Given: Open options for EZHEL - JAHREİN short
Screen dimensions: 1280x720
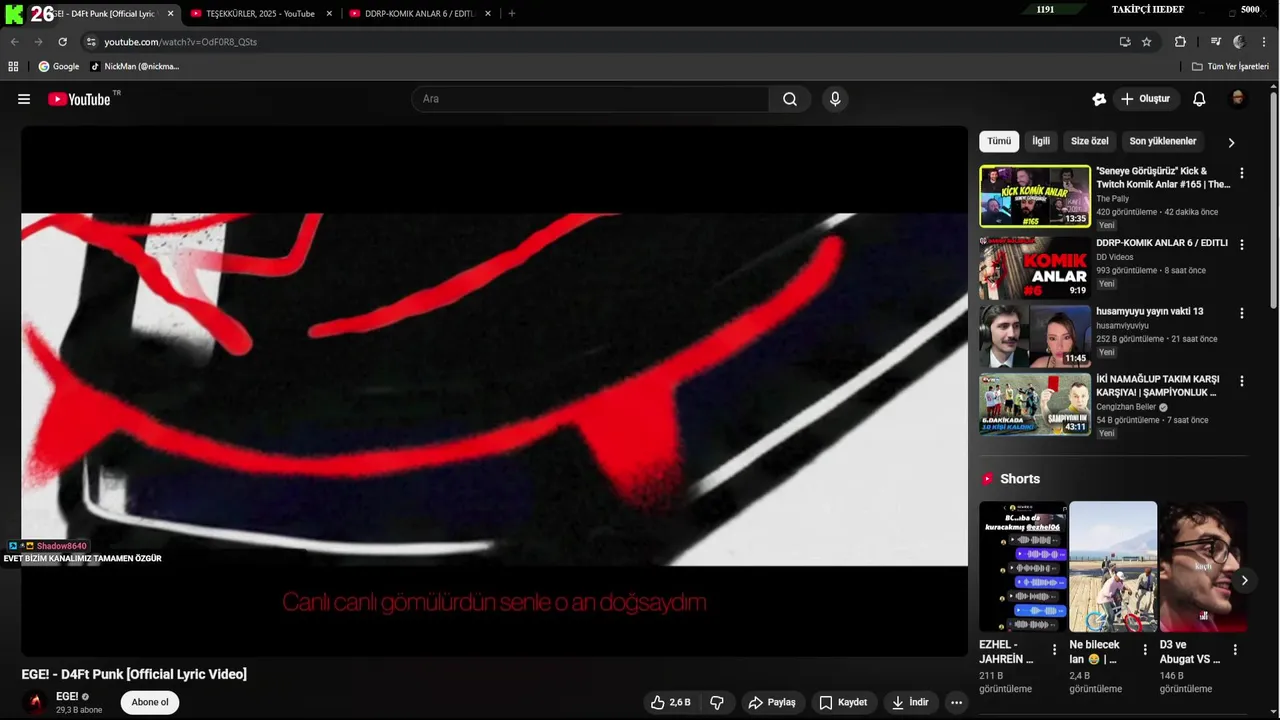Looking at the screenshot, I should pyautogui.click(x=1054, y=650).
